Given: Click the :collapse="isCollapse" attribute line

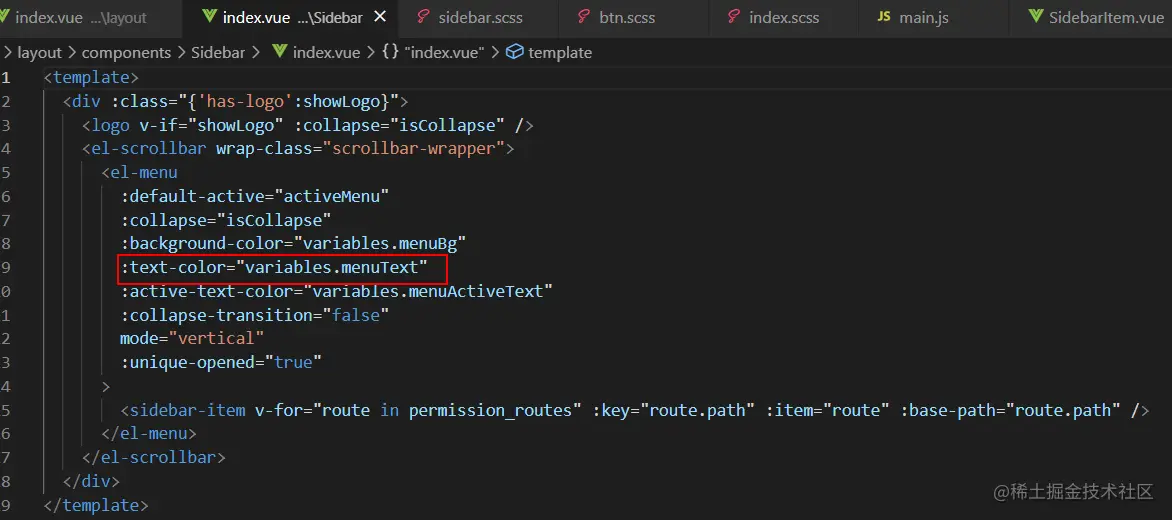Looking at the screenshot, I should point(226,220).
